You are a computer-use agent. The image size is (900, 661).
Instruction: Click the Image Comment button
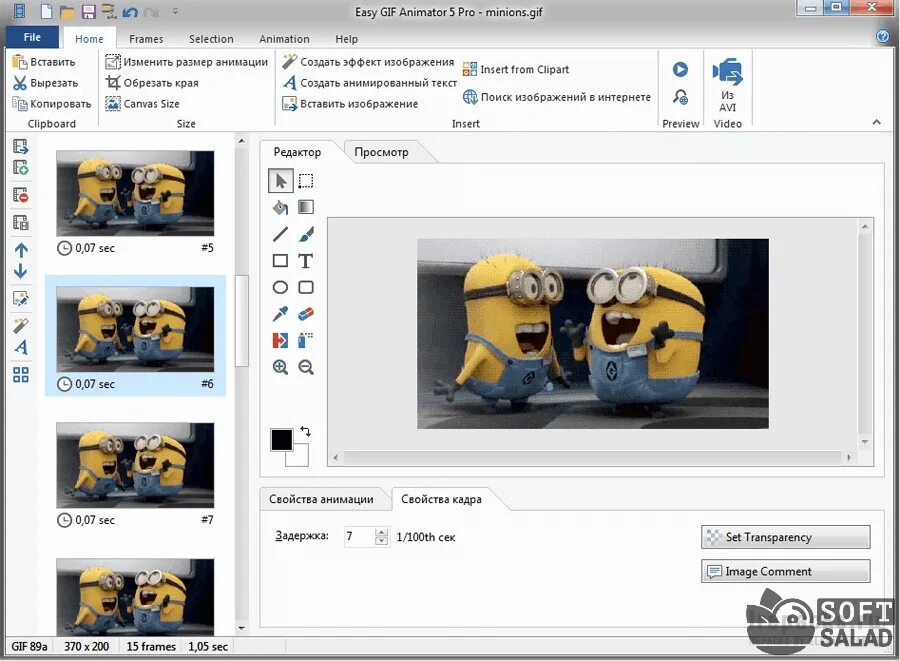(785, 571)
